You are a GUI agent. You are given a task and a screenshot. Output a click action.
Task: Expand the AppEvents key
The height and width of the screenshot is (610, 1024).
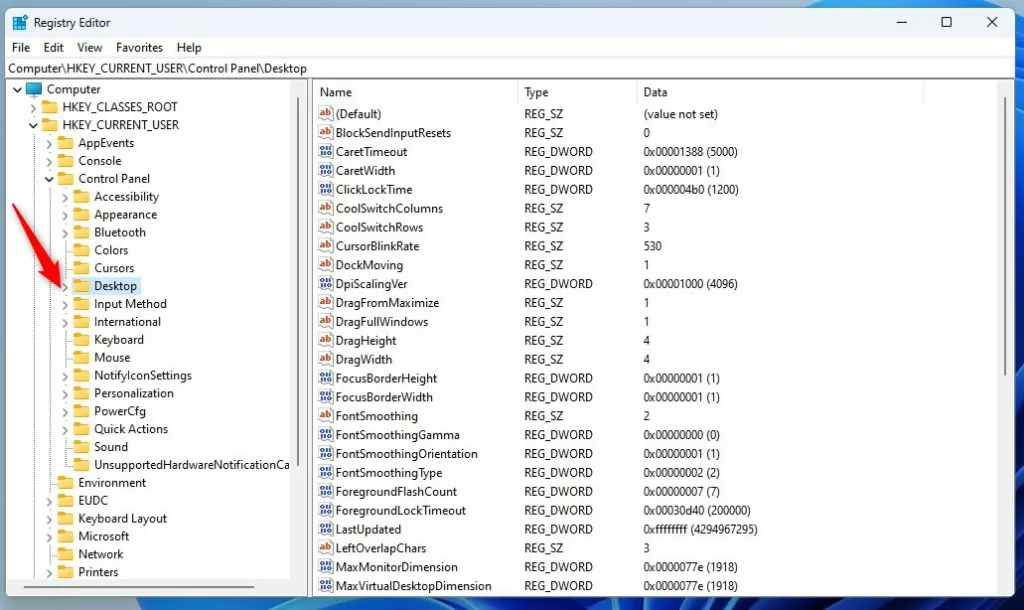pos(49,143)
